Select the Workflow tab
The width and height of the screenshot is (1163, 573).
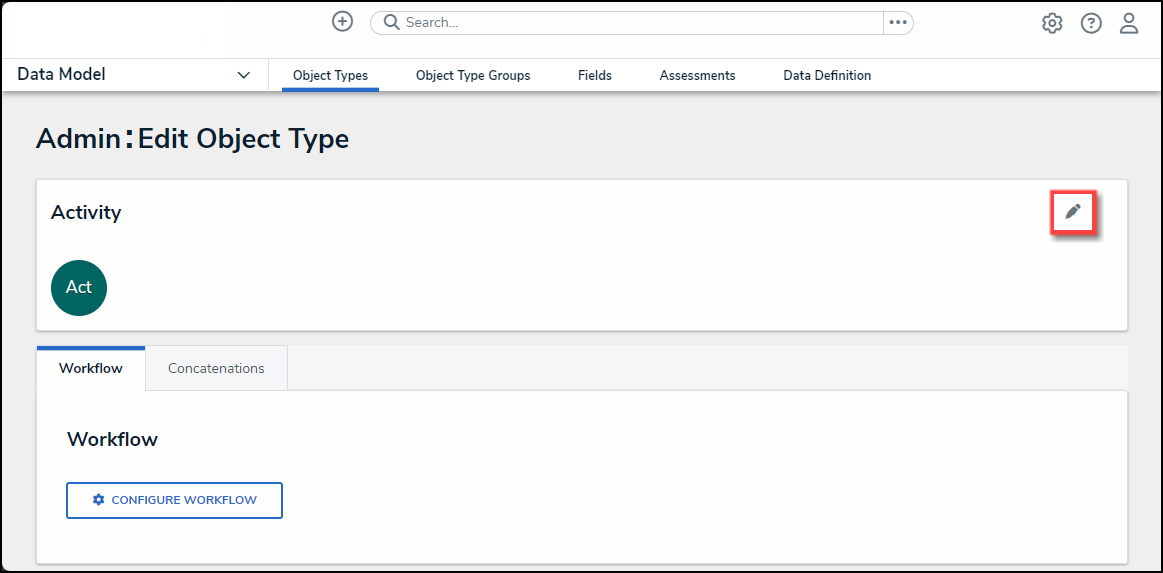(91, 368)
